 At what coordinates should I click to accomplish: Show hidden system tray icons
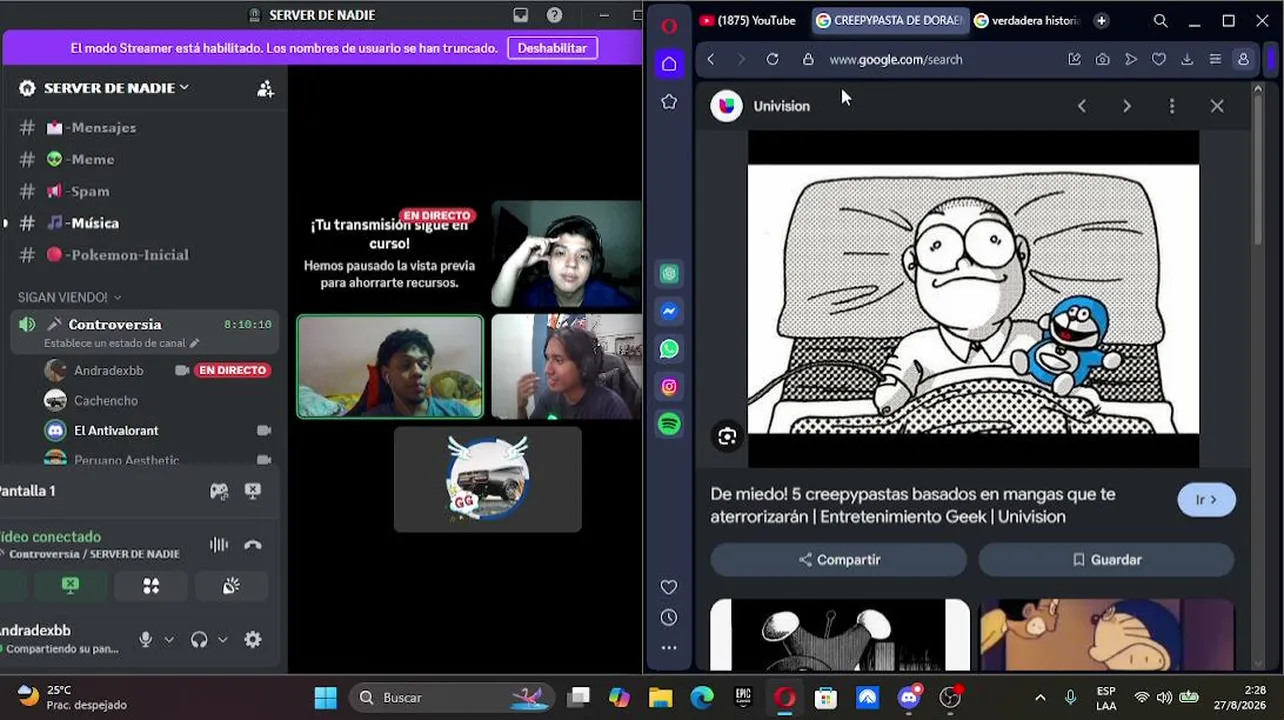coord(1040,697)
